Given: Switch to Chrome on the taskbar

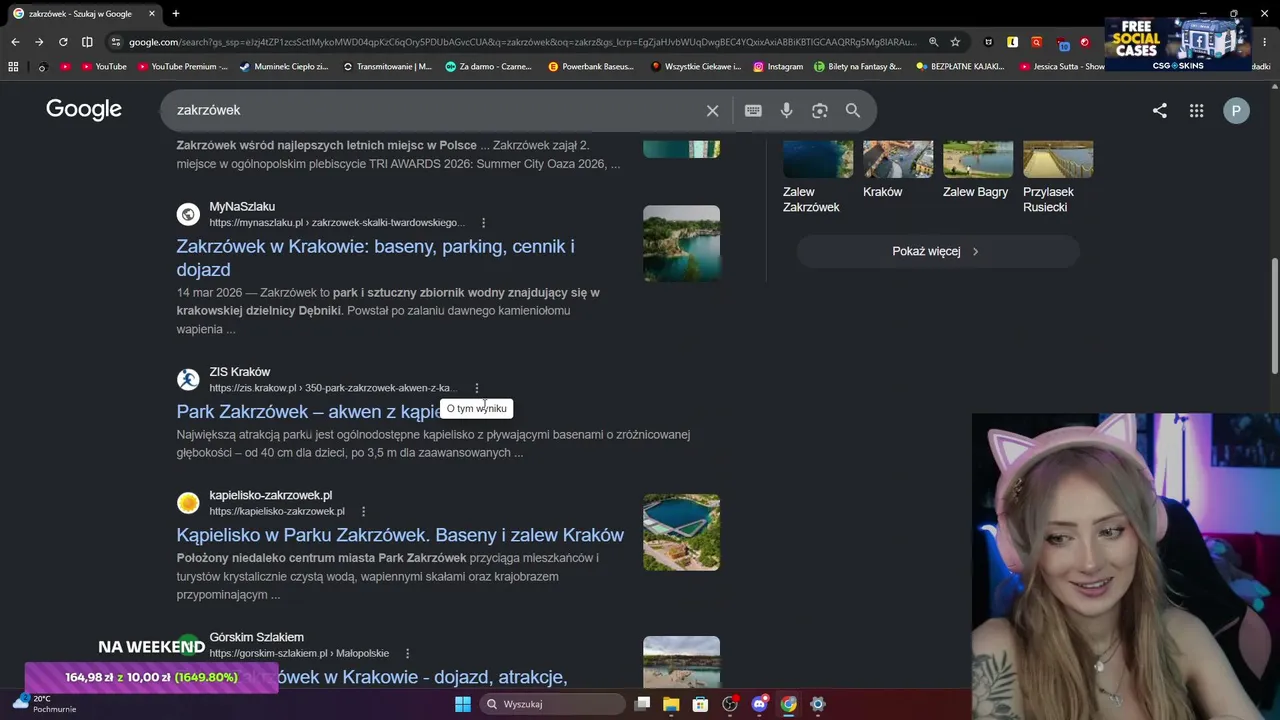Looking at the screenshot, I should coord(789,704).
